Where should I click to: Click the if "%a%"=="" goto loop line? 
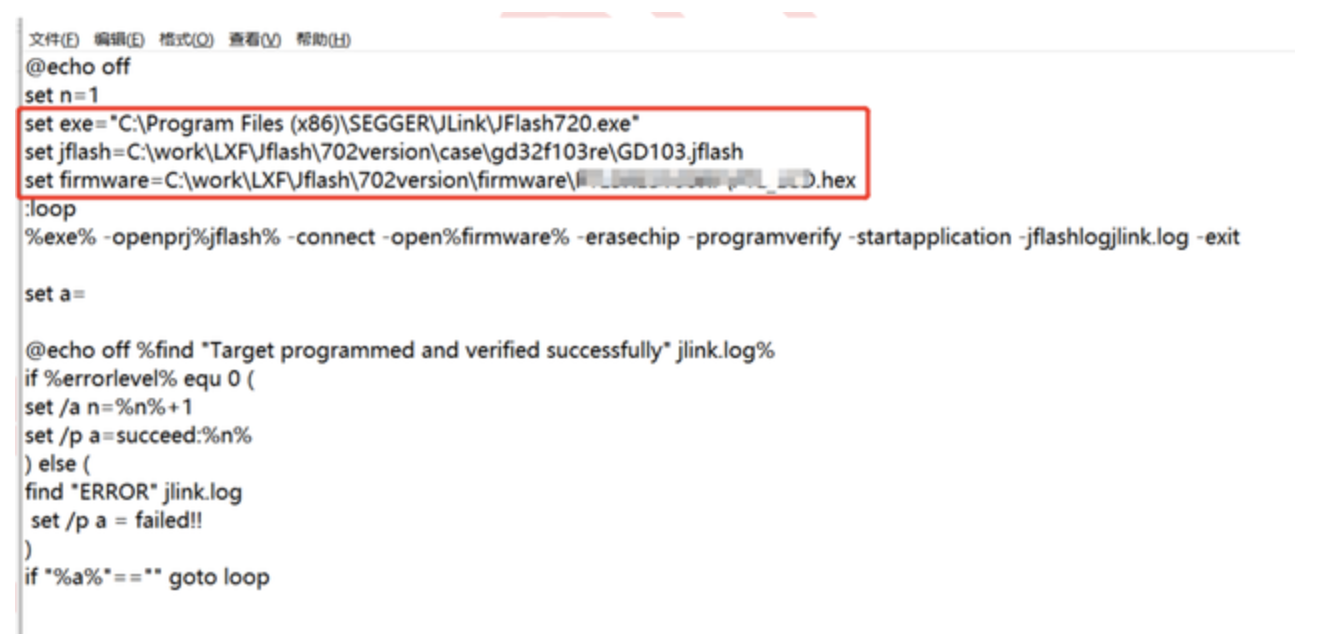pos(148,577)
